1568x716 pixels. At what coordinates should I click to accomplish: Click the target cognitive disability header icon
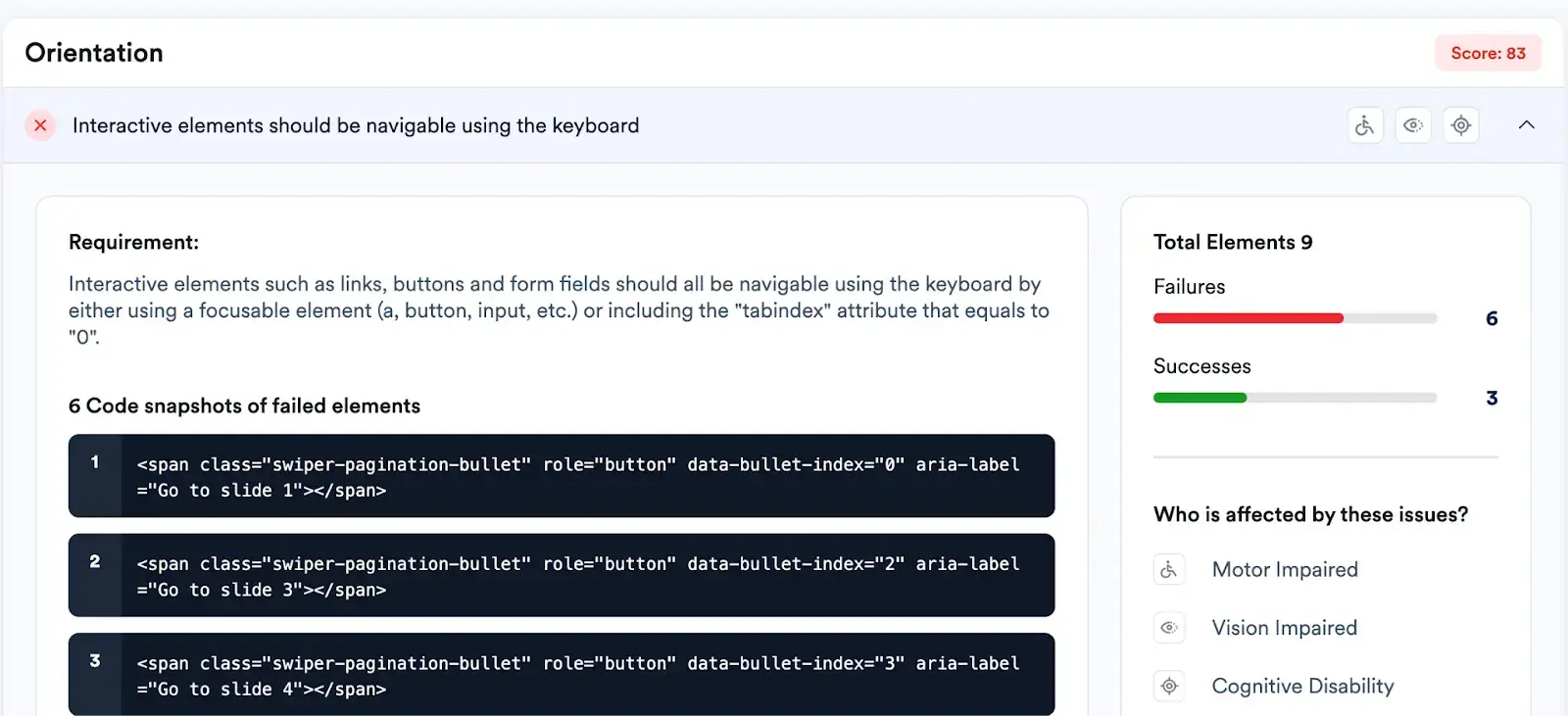[1461, 125]
